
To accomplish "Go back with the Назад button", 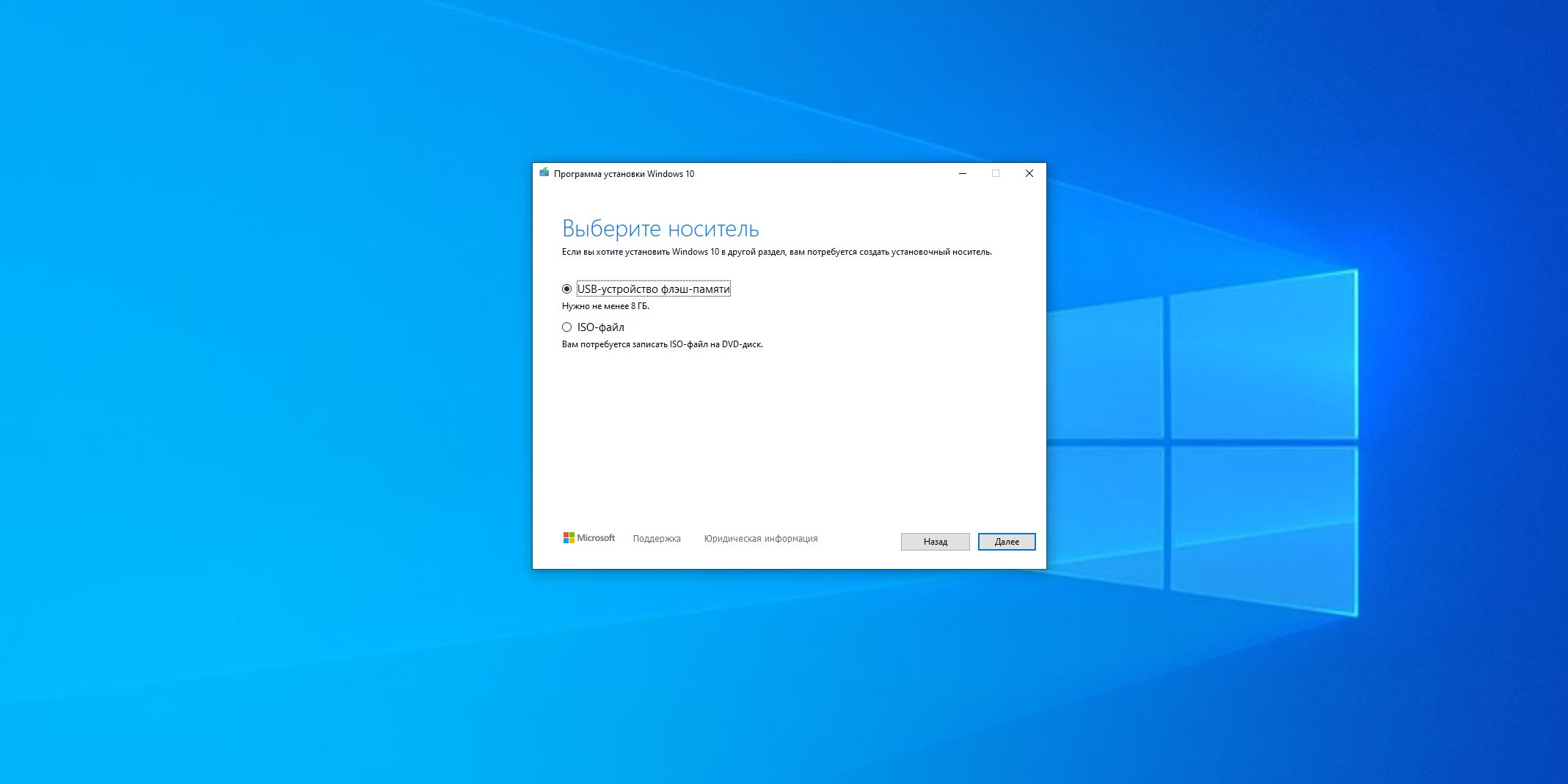I will click(936, 542).
